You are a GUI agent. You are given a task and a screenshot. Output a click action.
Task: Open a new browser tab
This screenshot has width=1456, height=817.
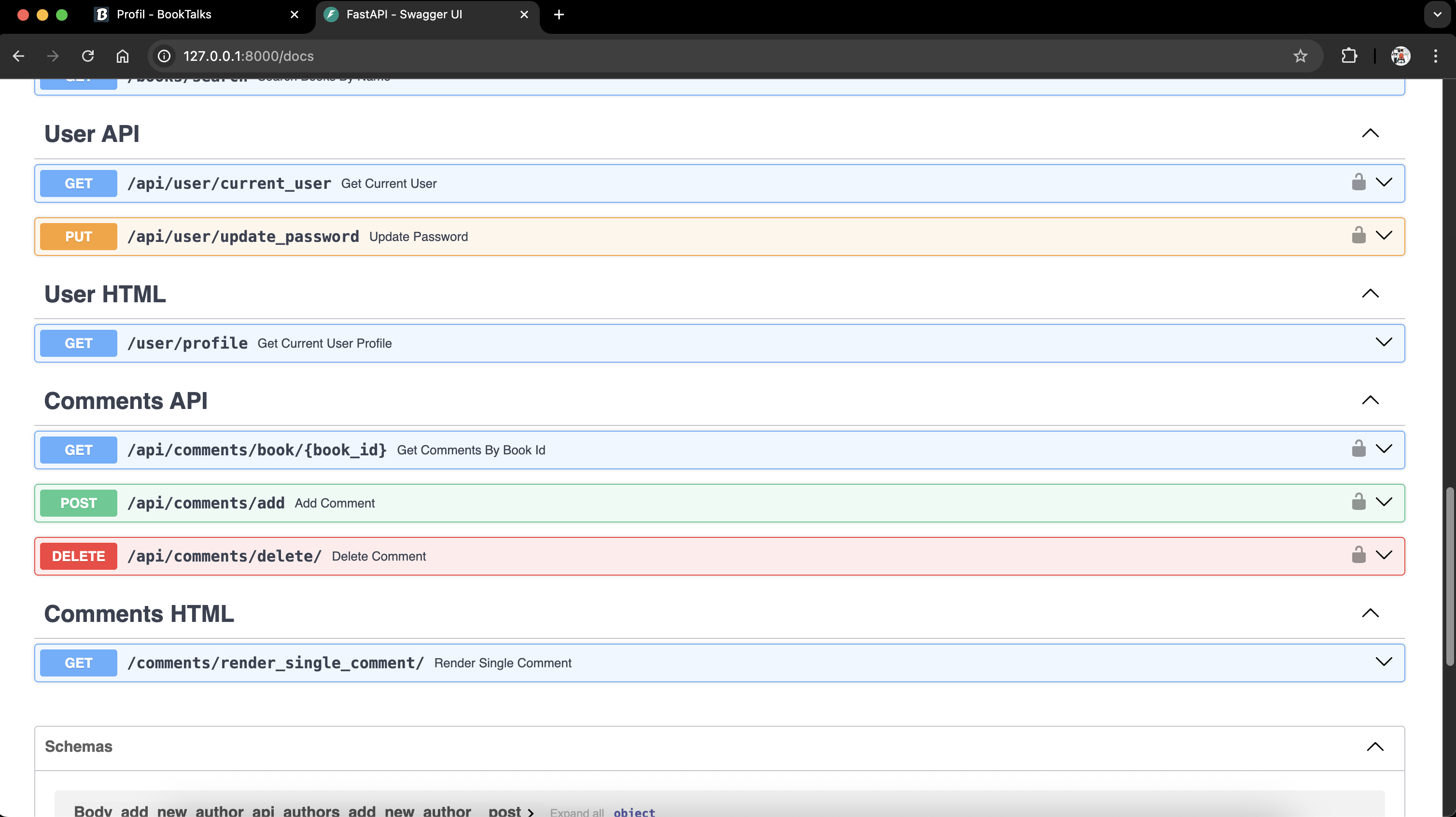coord(559,14)
